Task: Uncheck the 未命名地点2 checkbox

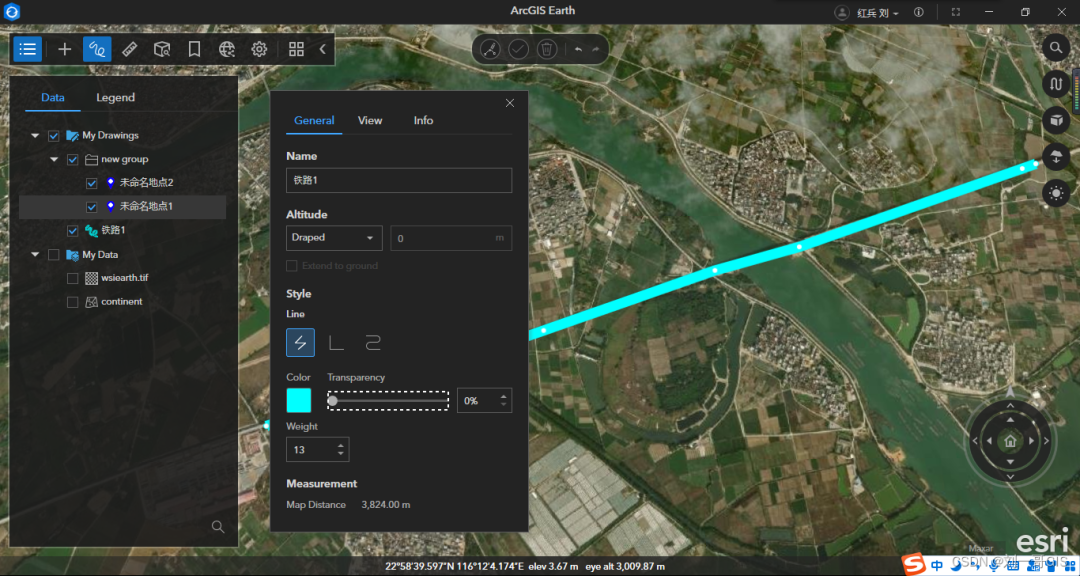Action: pos(91,183)
